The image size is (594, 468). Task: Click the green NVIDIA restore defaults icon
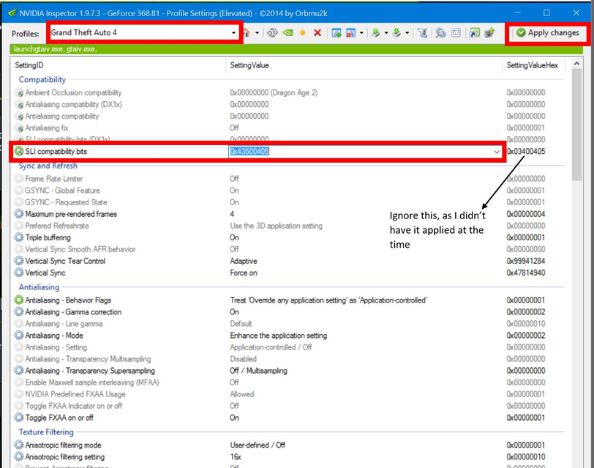point(288,33)
